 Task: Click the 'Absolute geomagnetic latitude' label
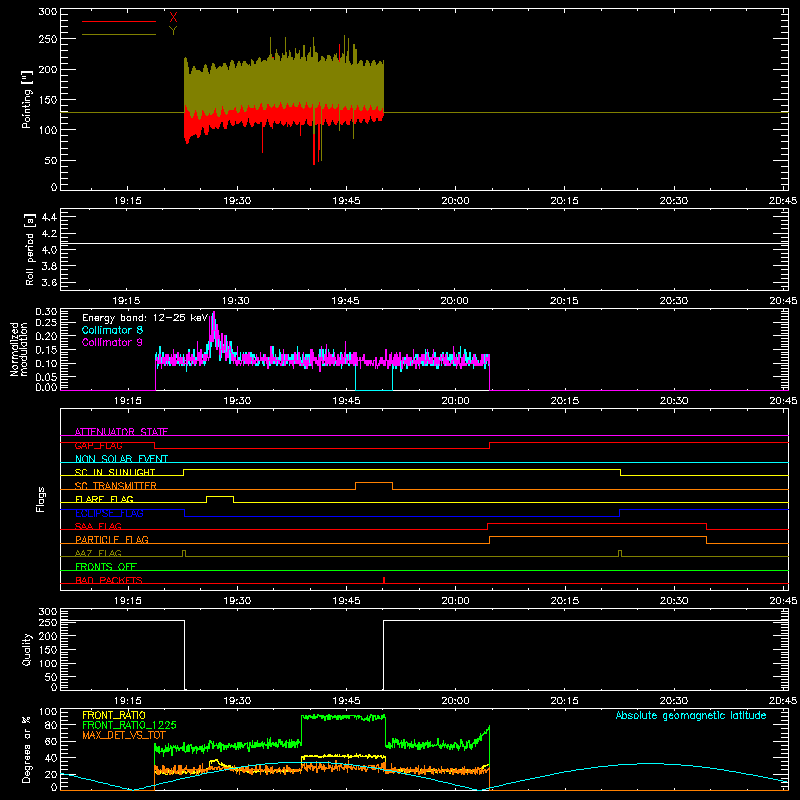(691, 715)
